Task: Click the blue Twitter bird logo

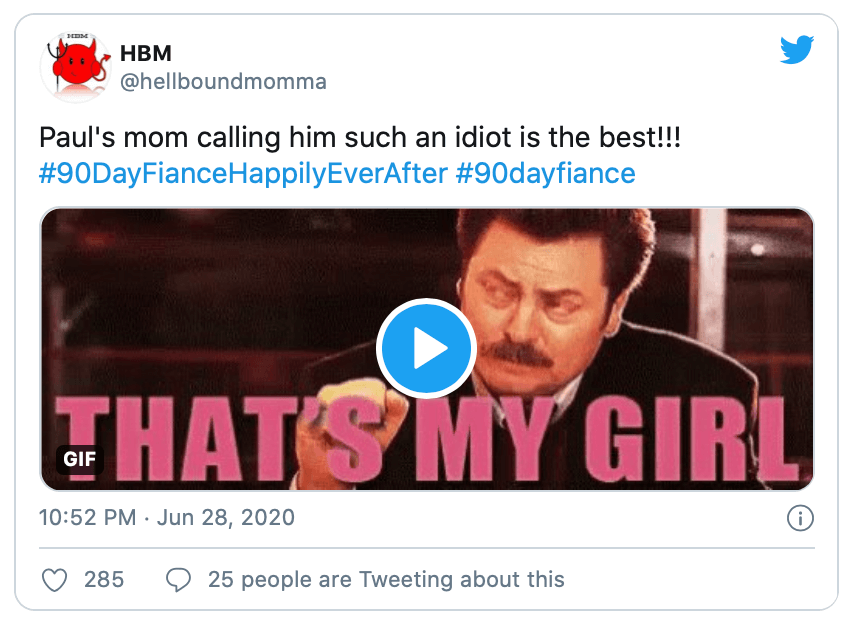Action: 796,49
